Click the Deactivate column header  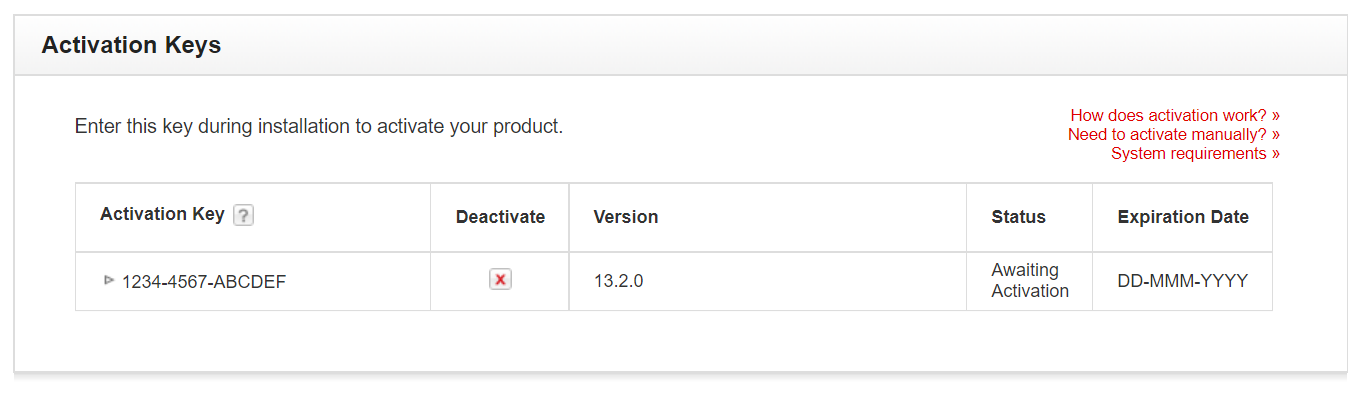pos(500,217)
